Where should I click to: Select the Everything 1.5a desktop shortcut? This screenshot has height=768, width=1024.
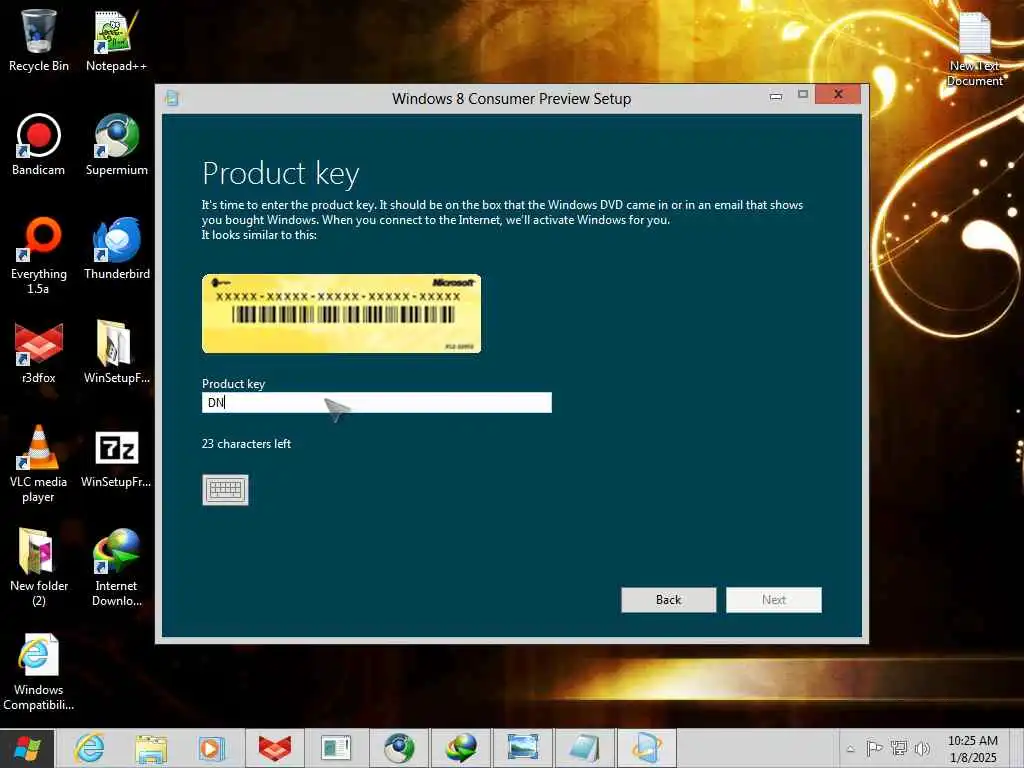(x=39, y=255)
